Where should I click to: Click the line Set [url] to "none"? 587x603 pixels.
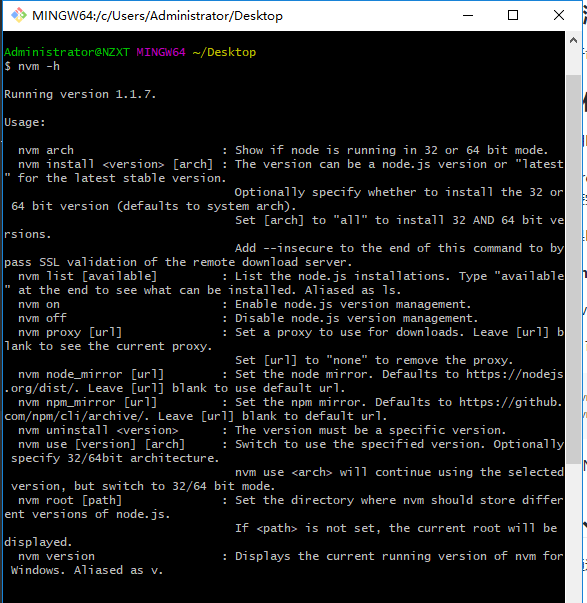point(374,360)
